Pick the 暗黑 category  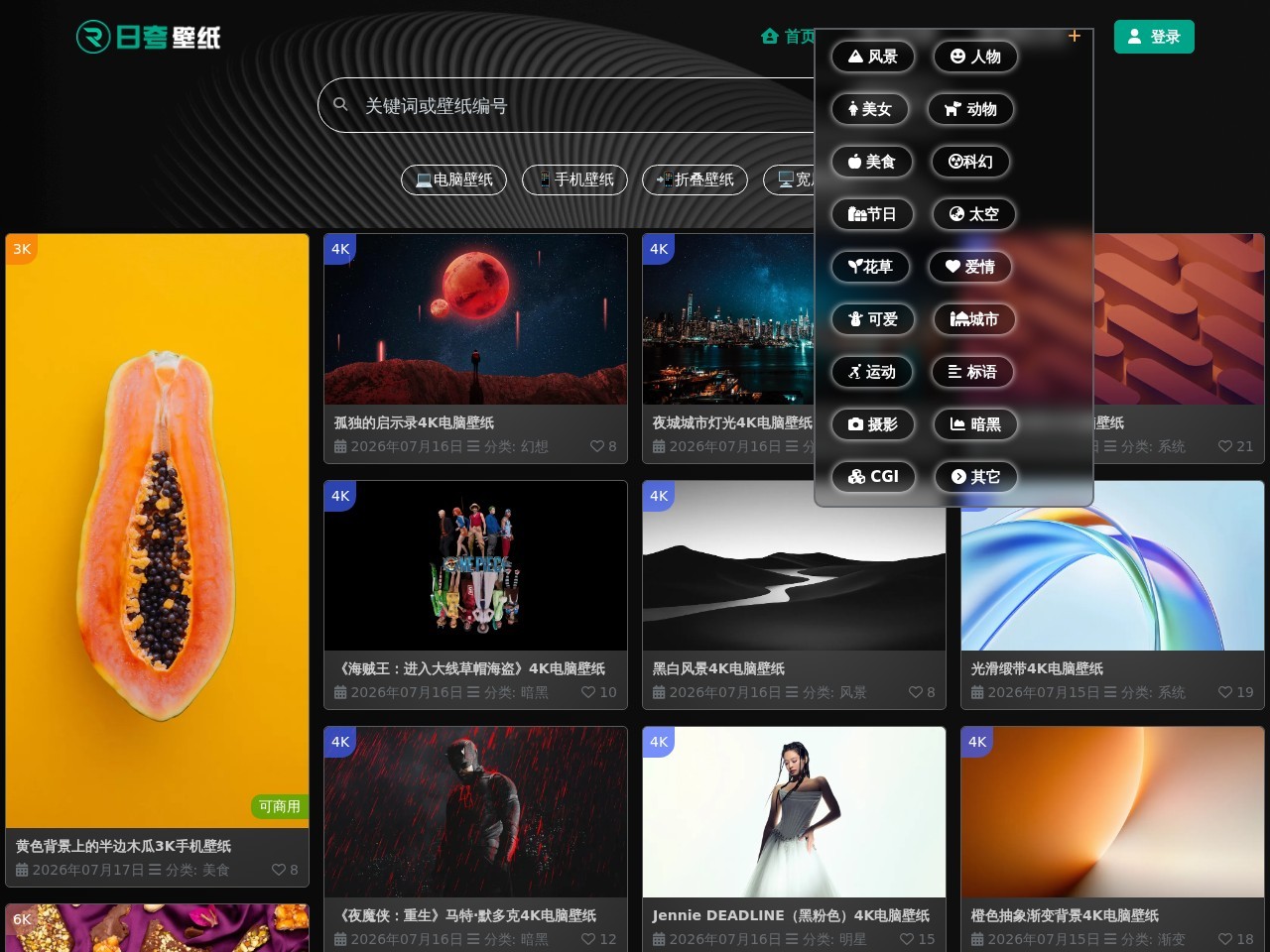[x=975, y=424]
